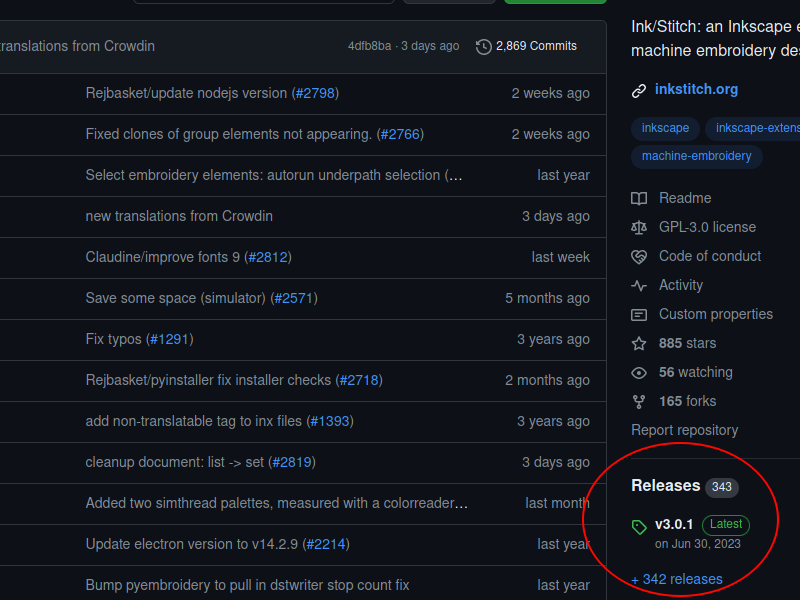Click the link chain icon beside inkstitch.org

tap(639, 91)
